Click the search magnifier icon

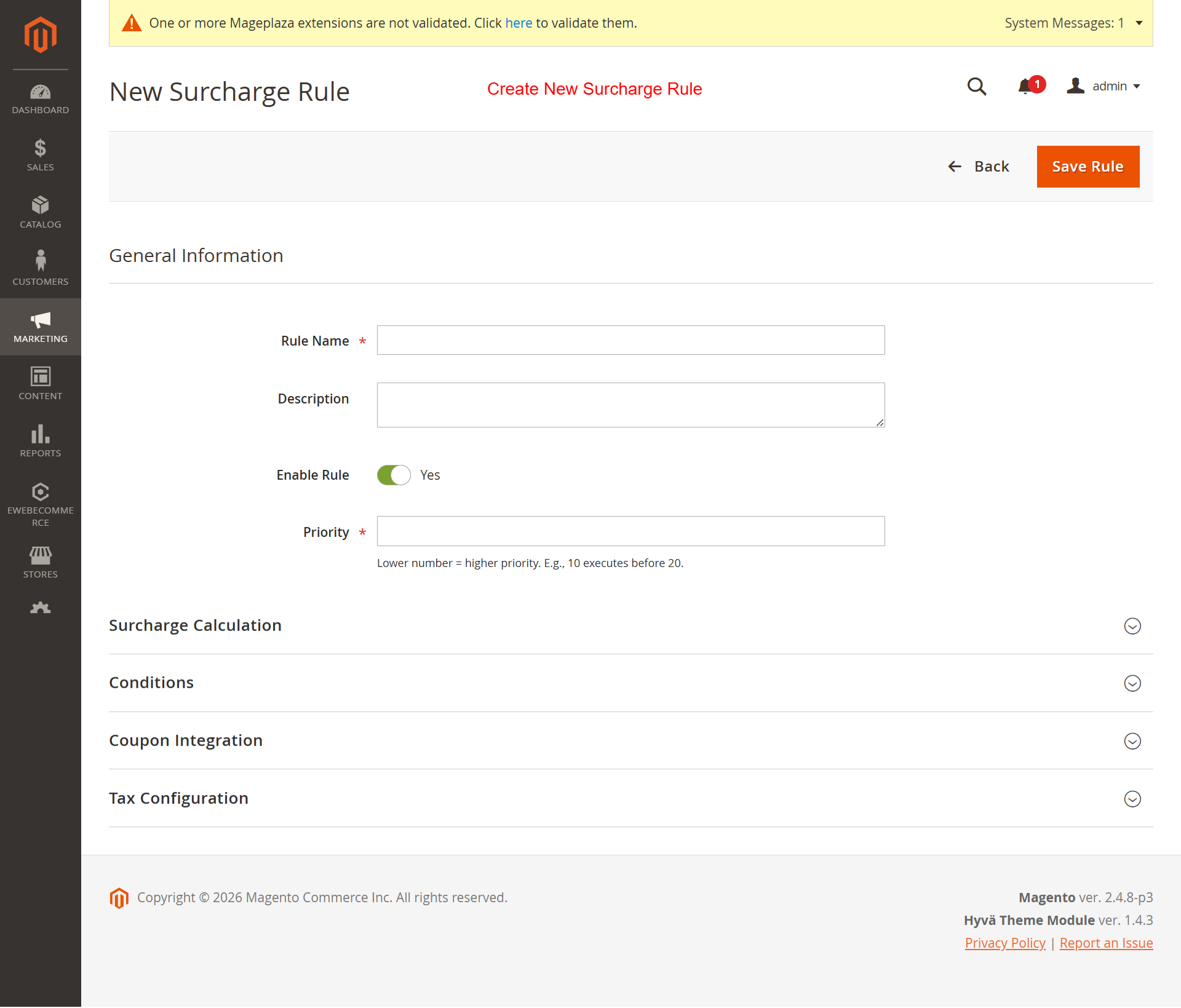pyautogui.click(x=976, y=87)
